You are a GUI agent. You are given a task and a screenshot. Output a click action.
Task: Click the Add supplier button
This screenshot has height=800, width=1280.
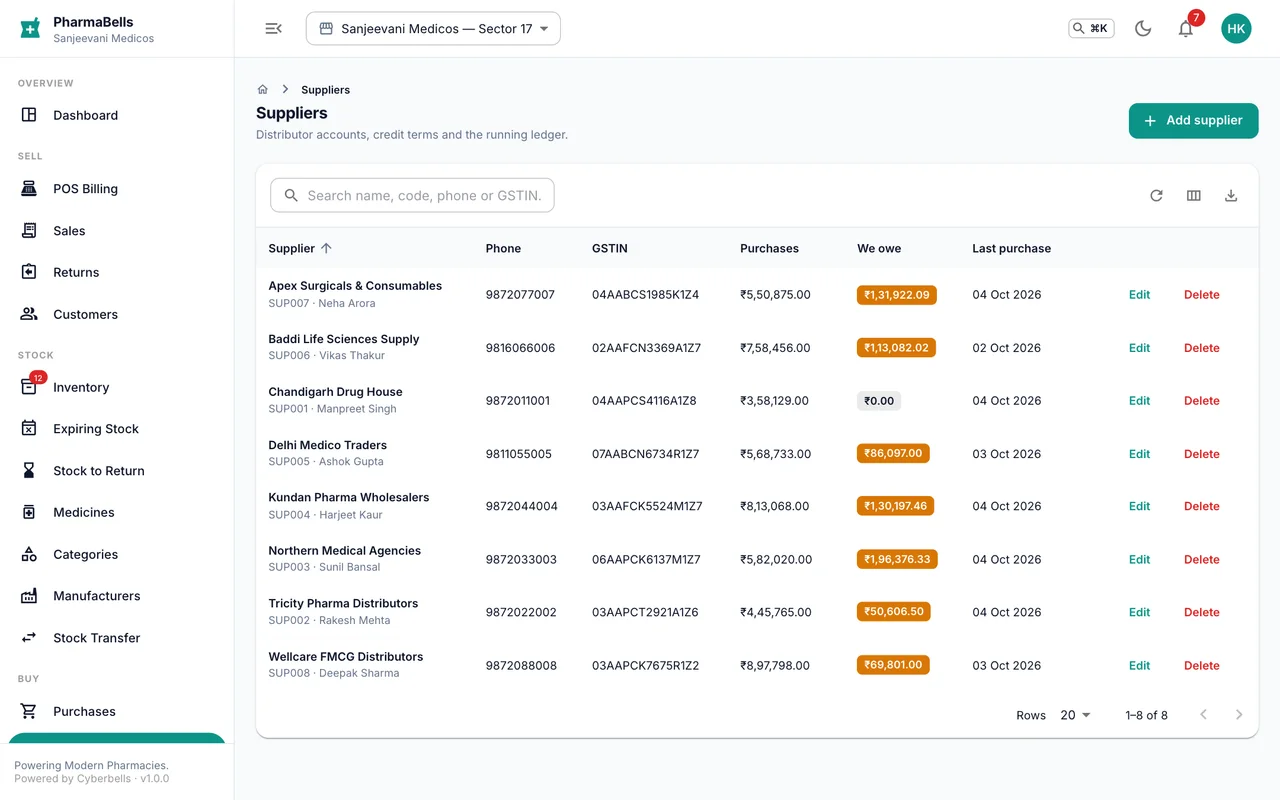point(1193,120)
